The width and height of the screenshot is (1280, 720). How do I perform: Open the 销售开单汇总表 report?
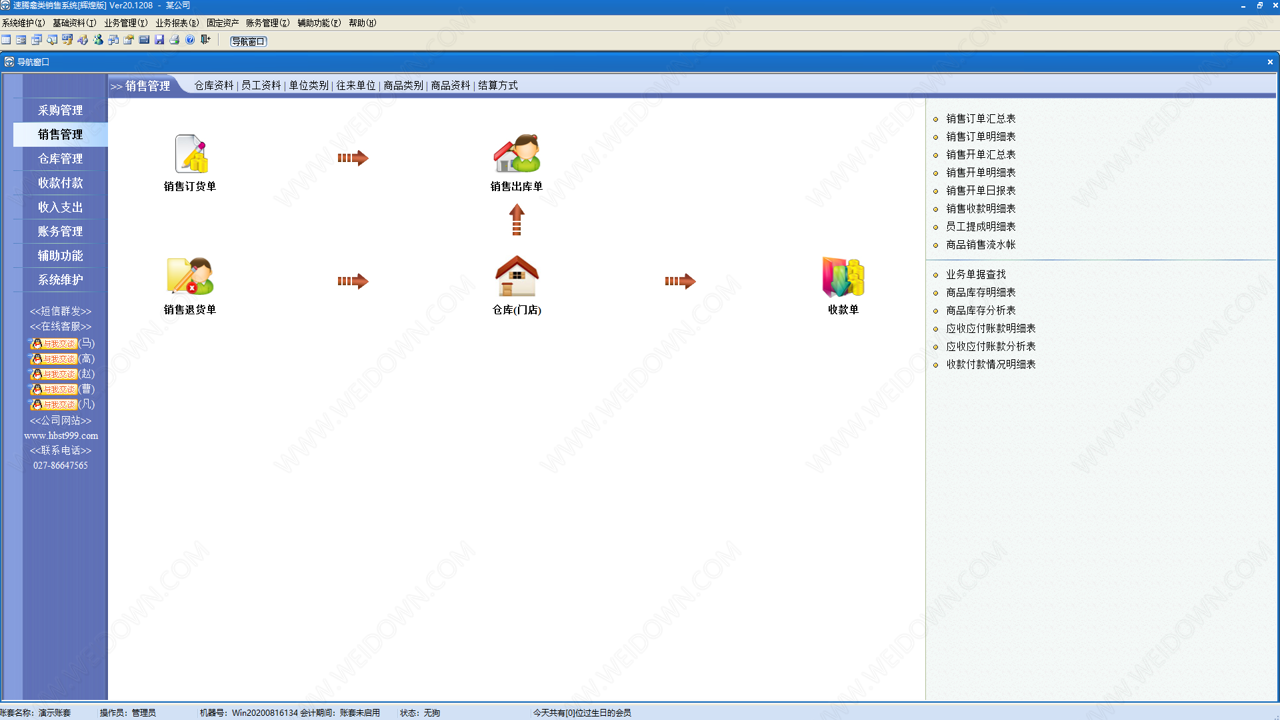click(981, 155)
